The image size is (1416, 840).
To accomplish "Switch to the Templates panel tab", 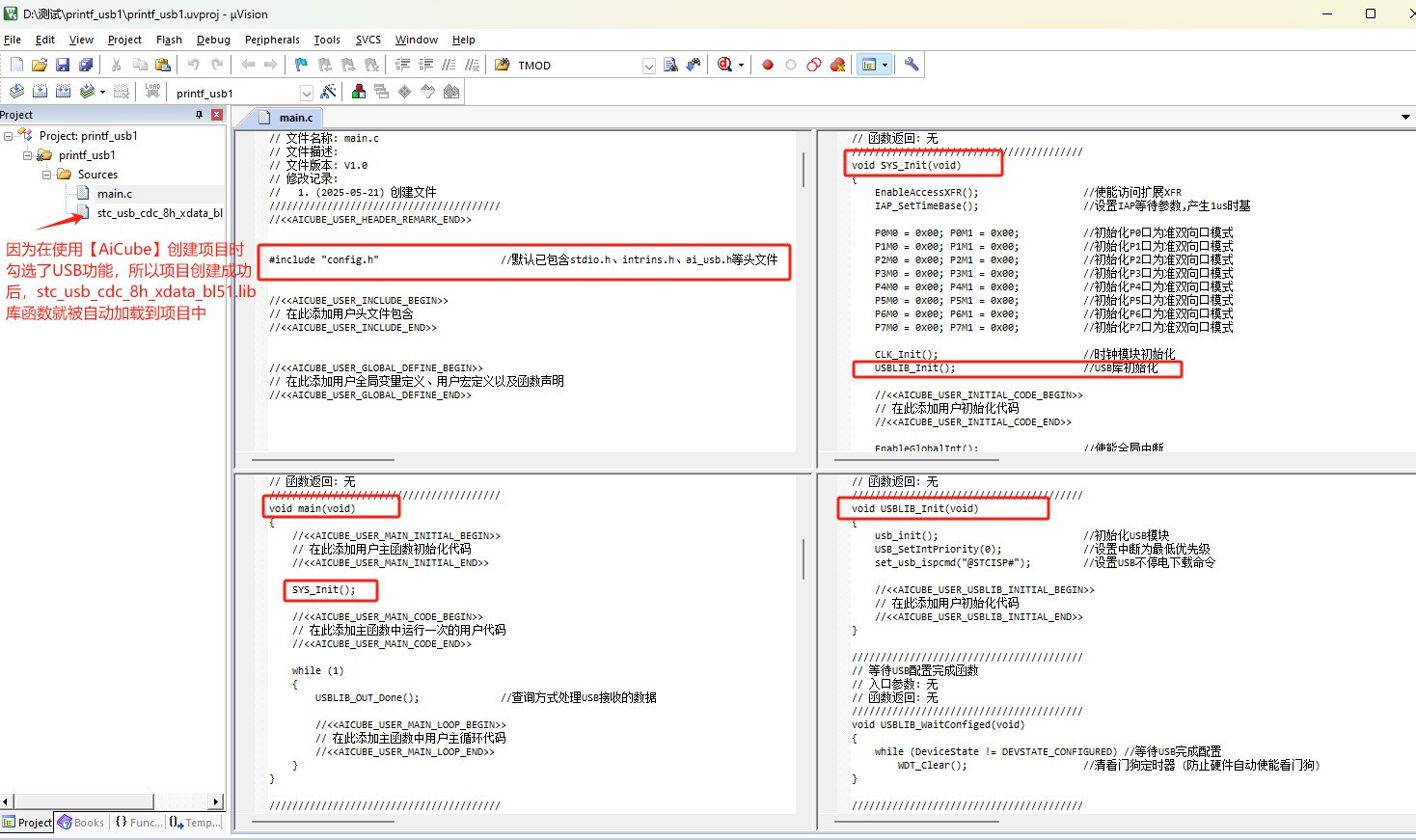I will point(195,823).
